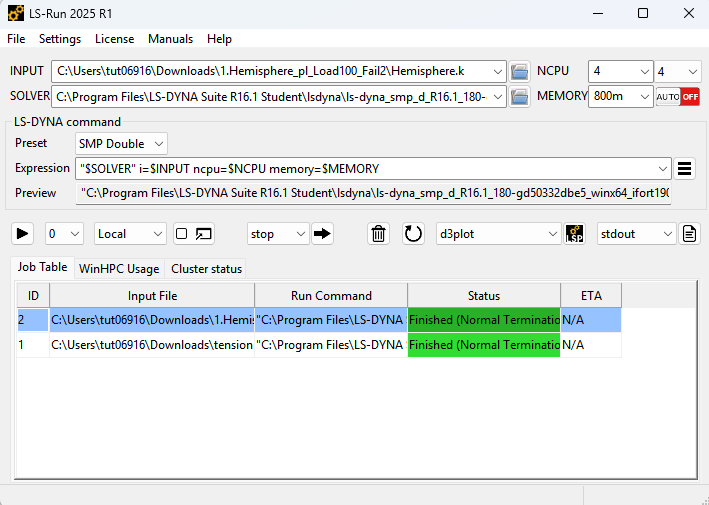Image resolution: width=709 pixels, height=505 pixels.
Task: Close the LS-Run window
Action: click(x=688, y=14)
